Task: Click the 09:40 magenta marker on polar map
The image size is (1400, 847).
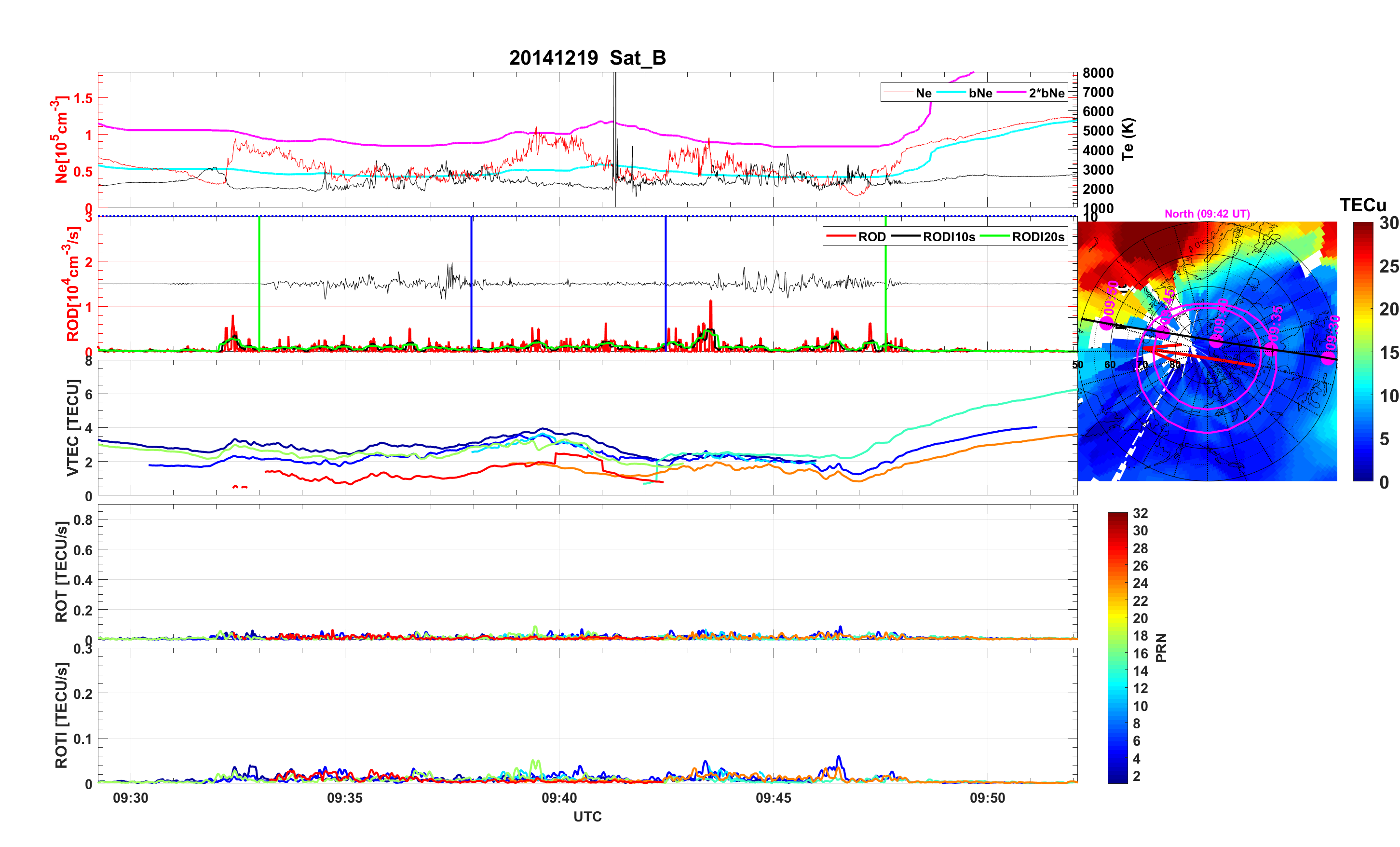Action: click(x=1216, y=341)
